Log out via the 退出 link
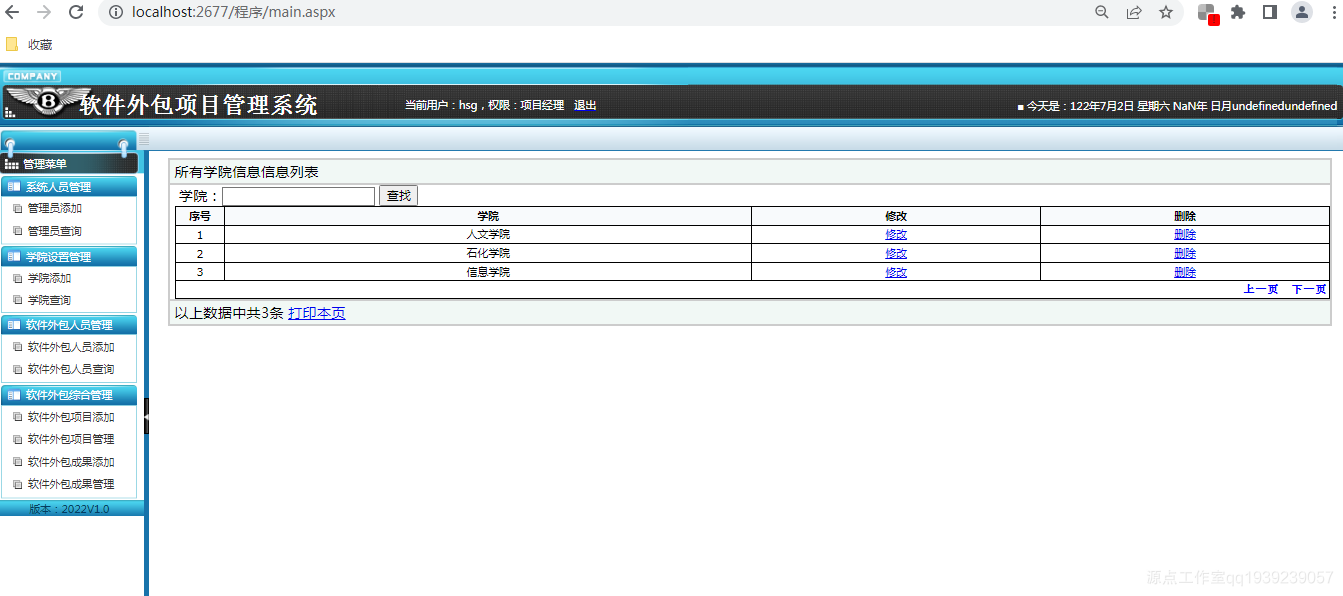This screenshot has width=1343, height=596. [584, 104]
